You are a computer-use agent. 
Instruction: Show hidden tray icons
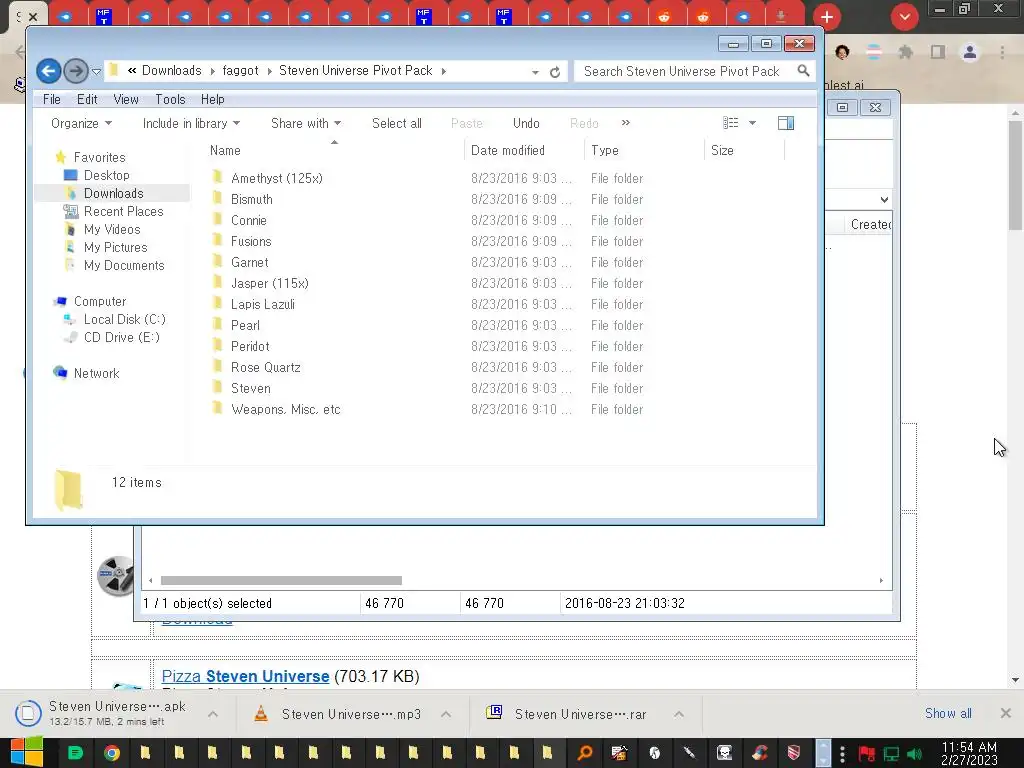842,754
